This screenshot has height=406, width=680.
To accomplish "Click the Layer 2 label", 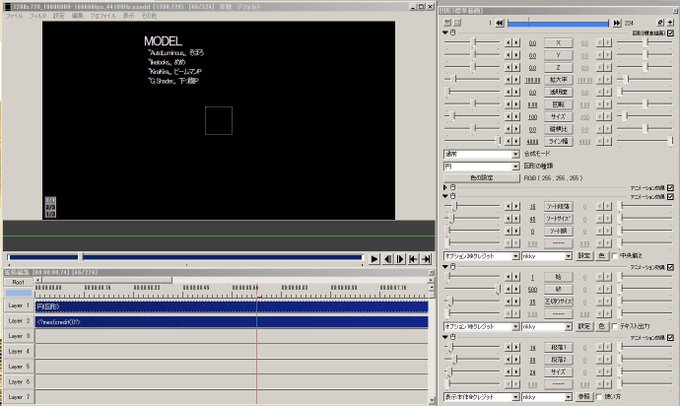I will (x=18, y=321).
